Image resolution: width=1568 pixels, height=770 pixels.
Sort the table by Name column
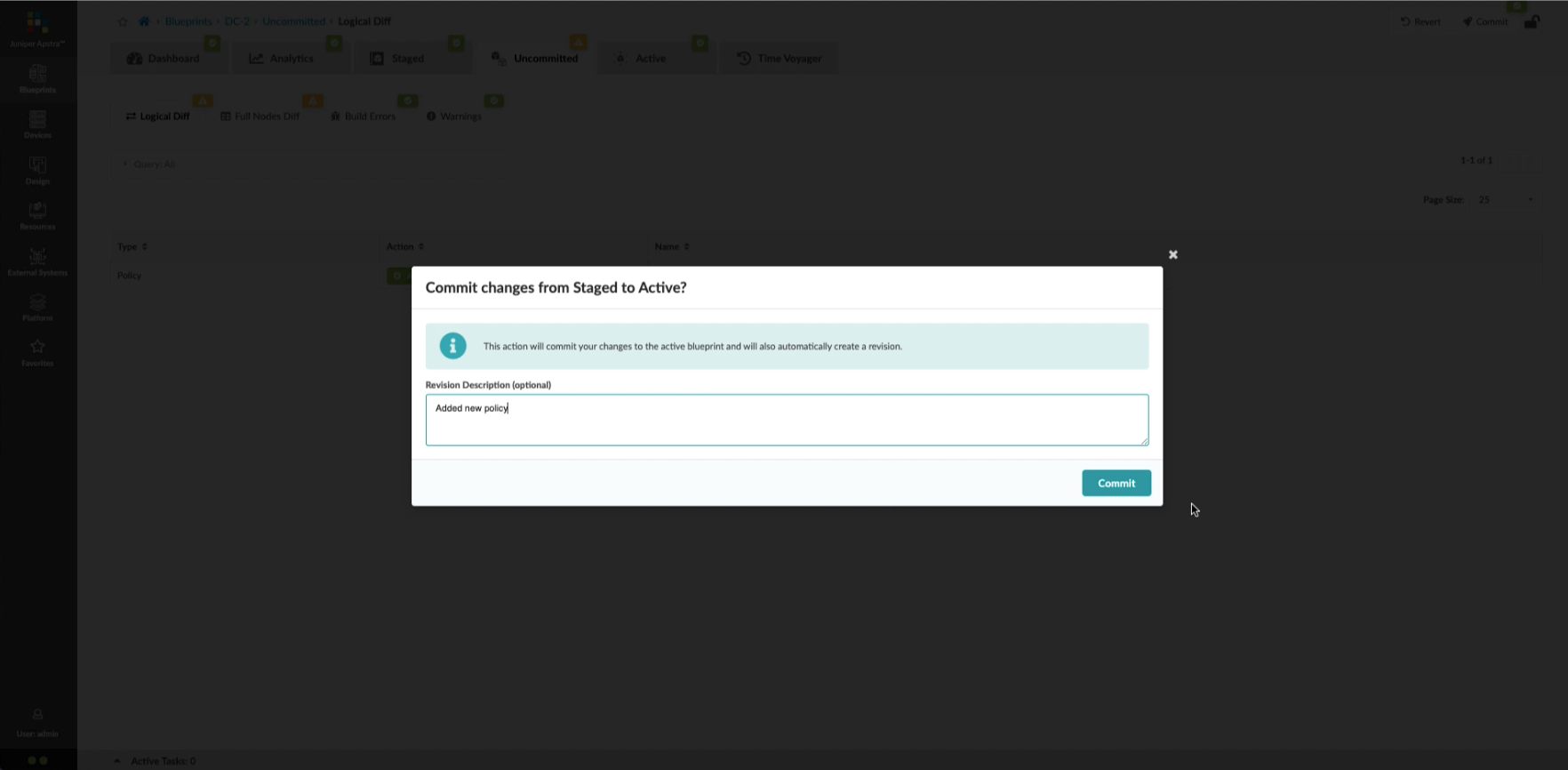pyautogui.click(x=672, y=246)
